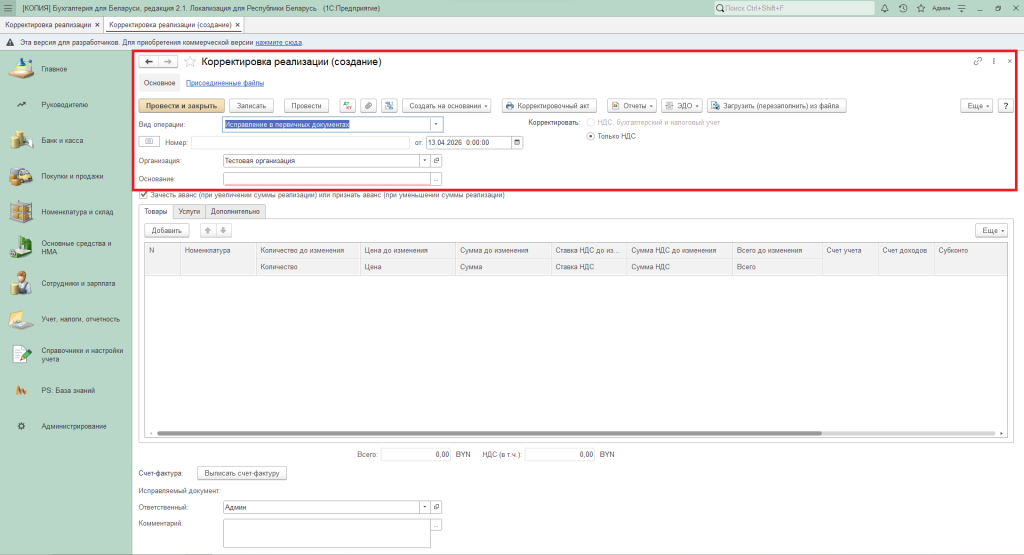Toggle the Зачесть аванс checkbox
The width and height of the screenshot is (1024, 555).
[144, 195]
